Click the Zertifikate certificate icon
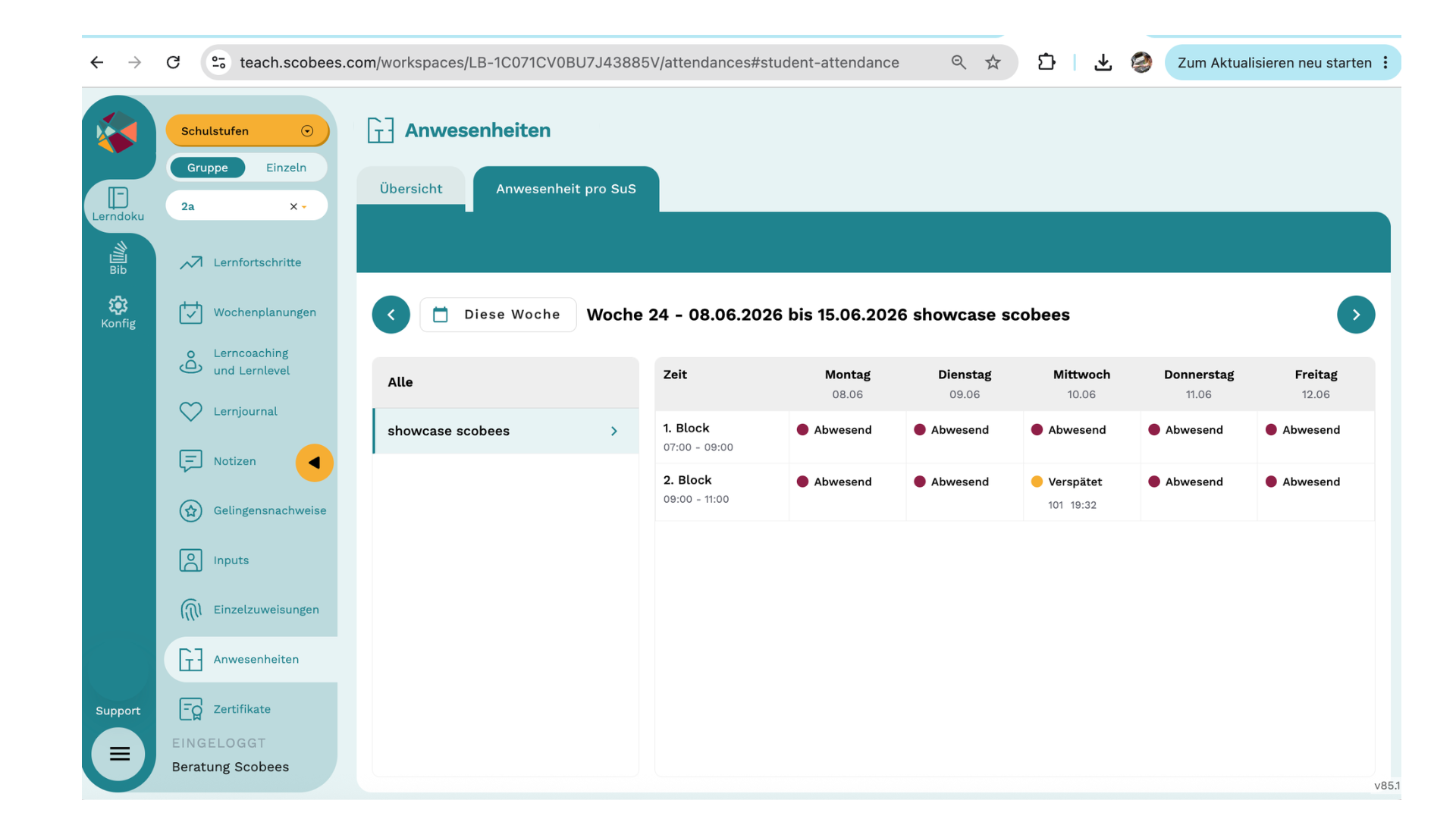Image resolution: width=1456 pixels, height=819 pixels. (190, 709)
